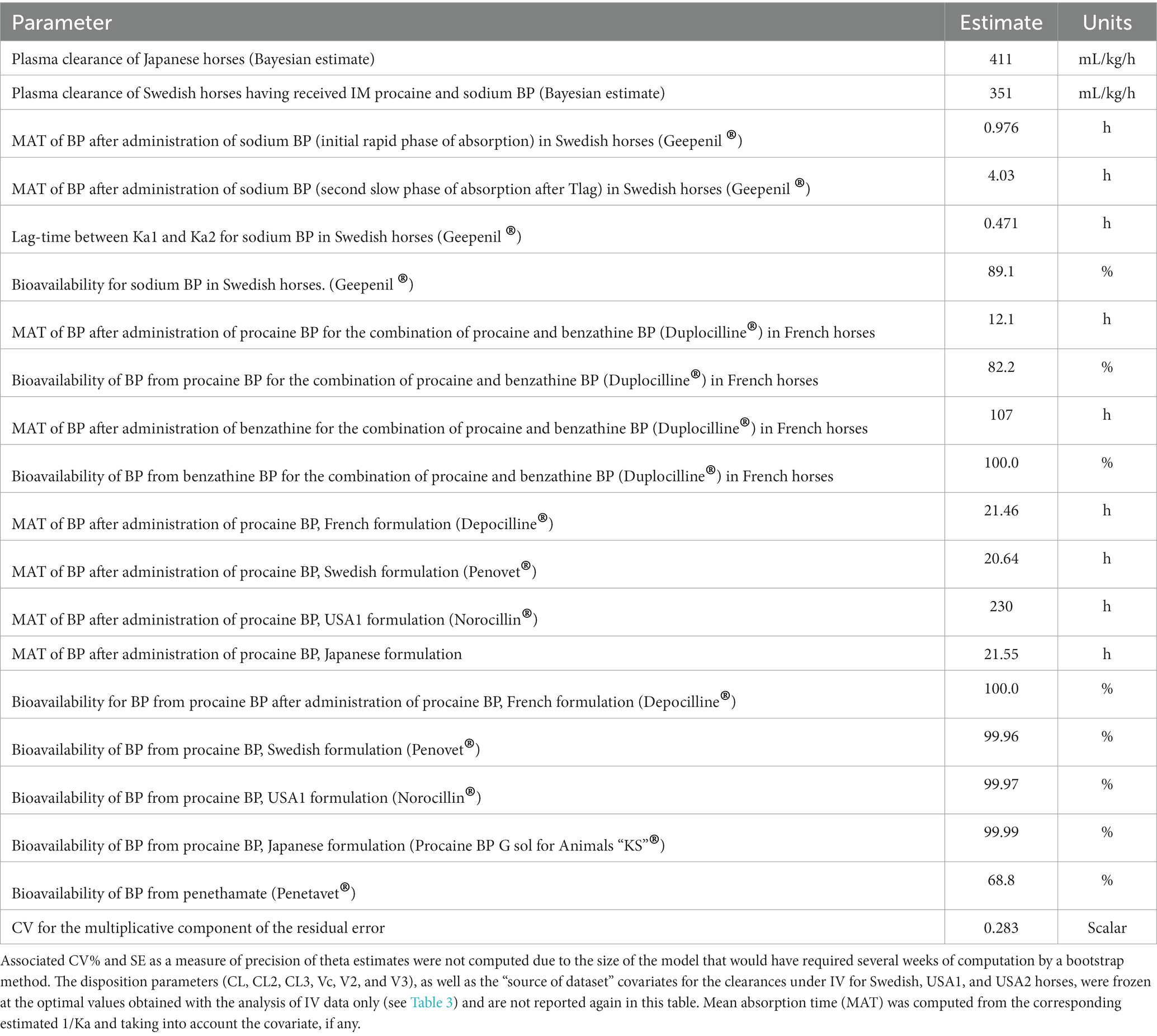Select mL/kg/h units in Japanese horses row
This screenshot has width=1157, height=1036.
[x=1107, y=59]
